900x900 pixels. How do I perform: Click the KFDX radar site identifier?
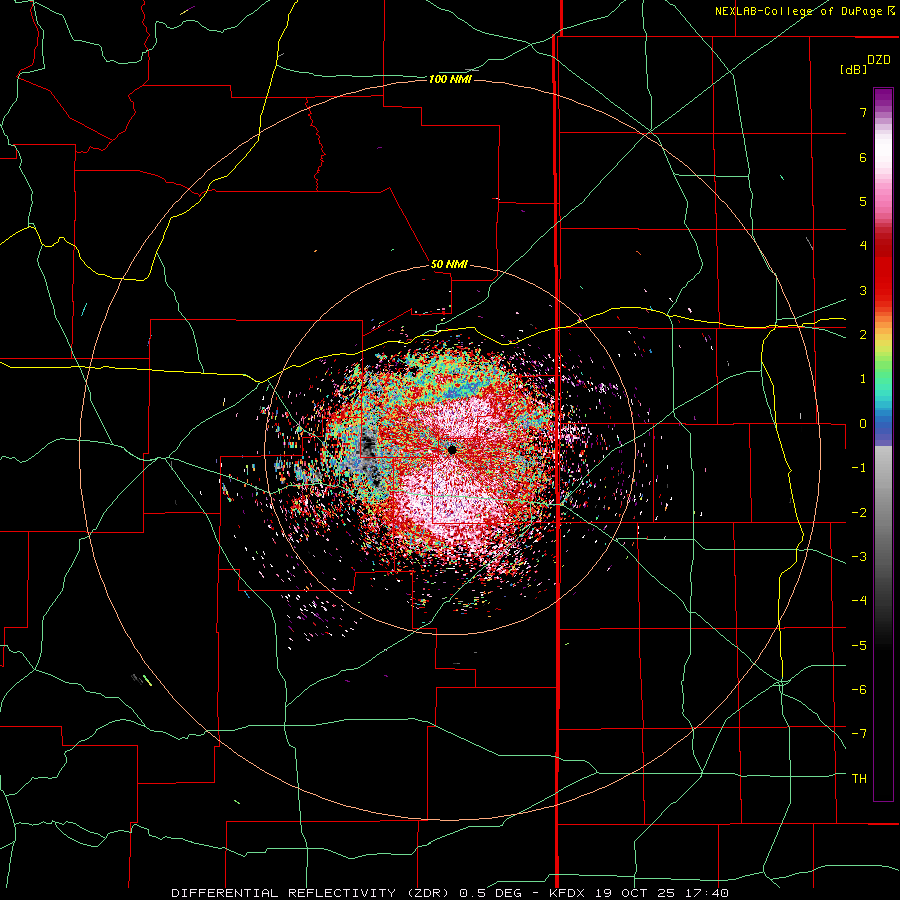(568, 893)
